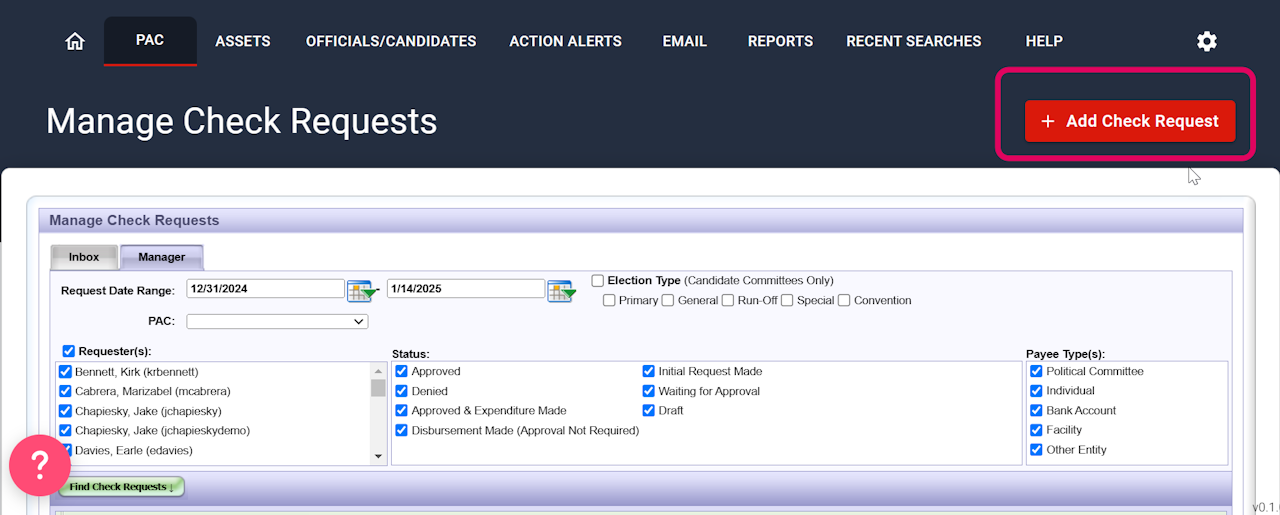Screen dimensions: 1280x515
Task: Click the Add Check Request button
Action: [x=1129, y=121]
